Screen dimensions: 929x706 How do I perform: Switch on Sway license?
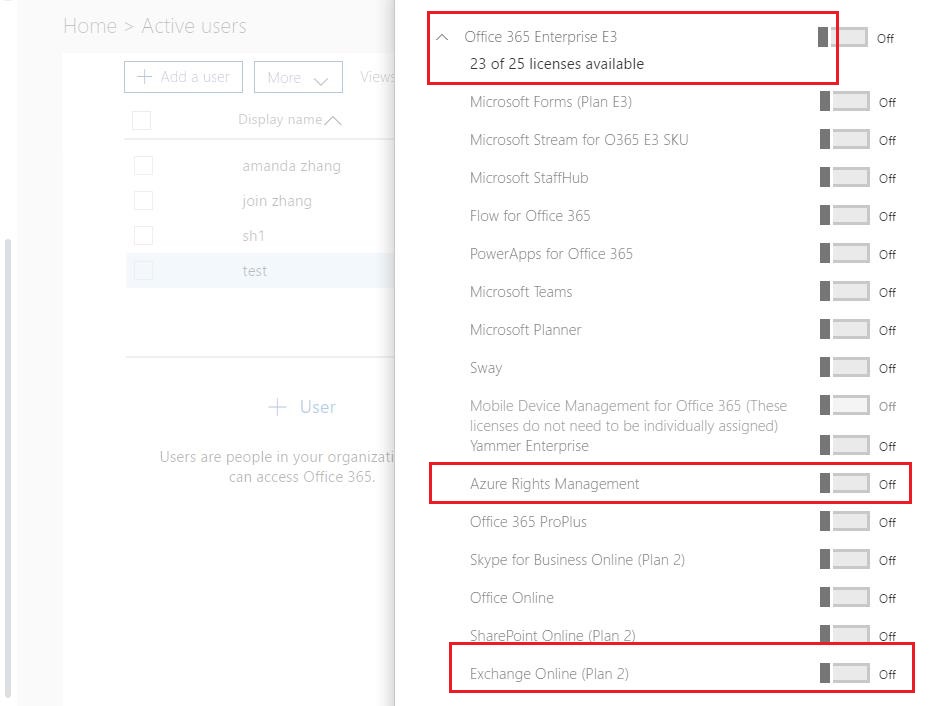click(x=845, y=367)
